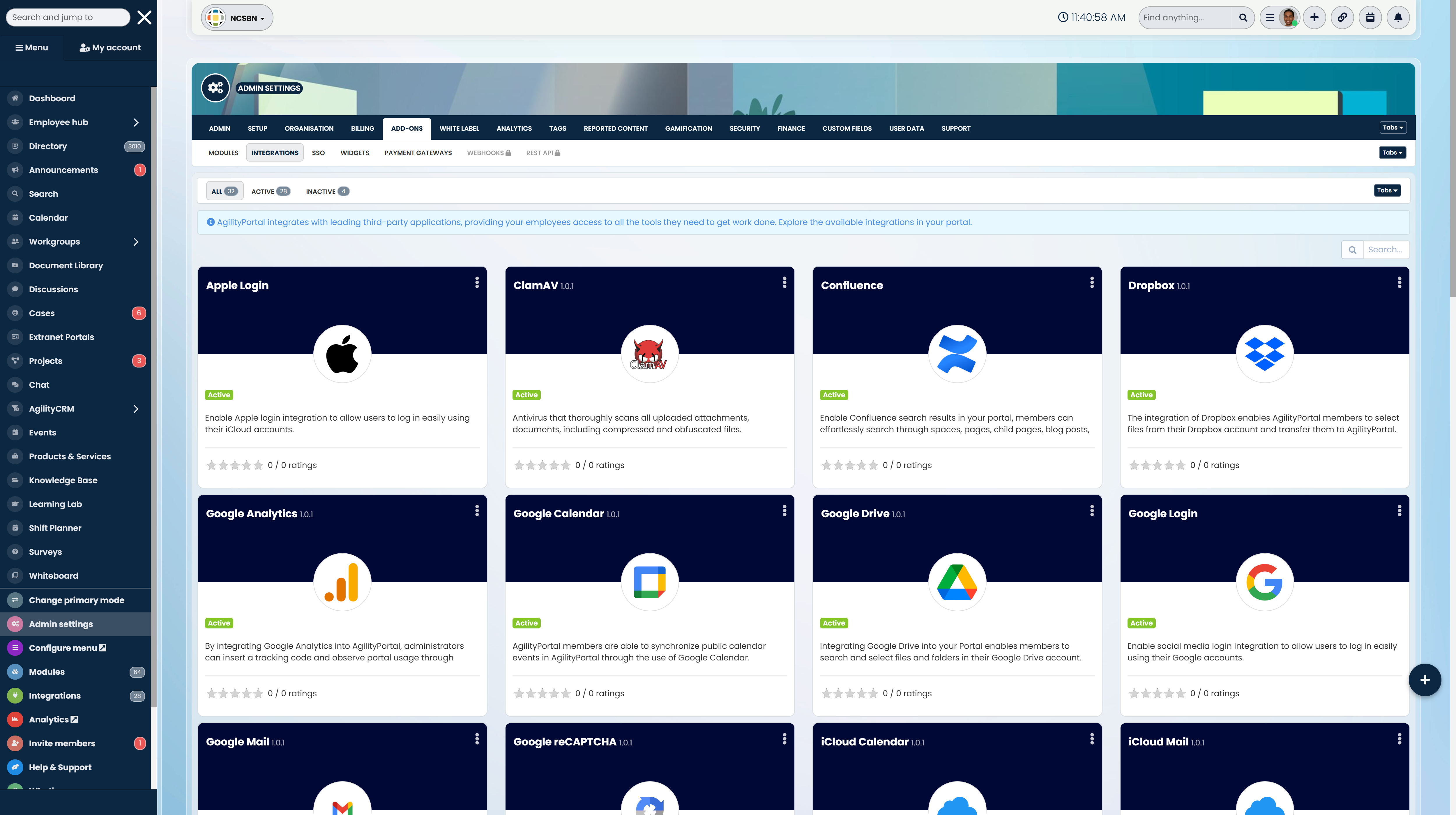Click the search magnifier in top bar

click(1243, 17)
